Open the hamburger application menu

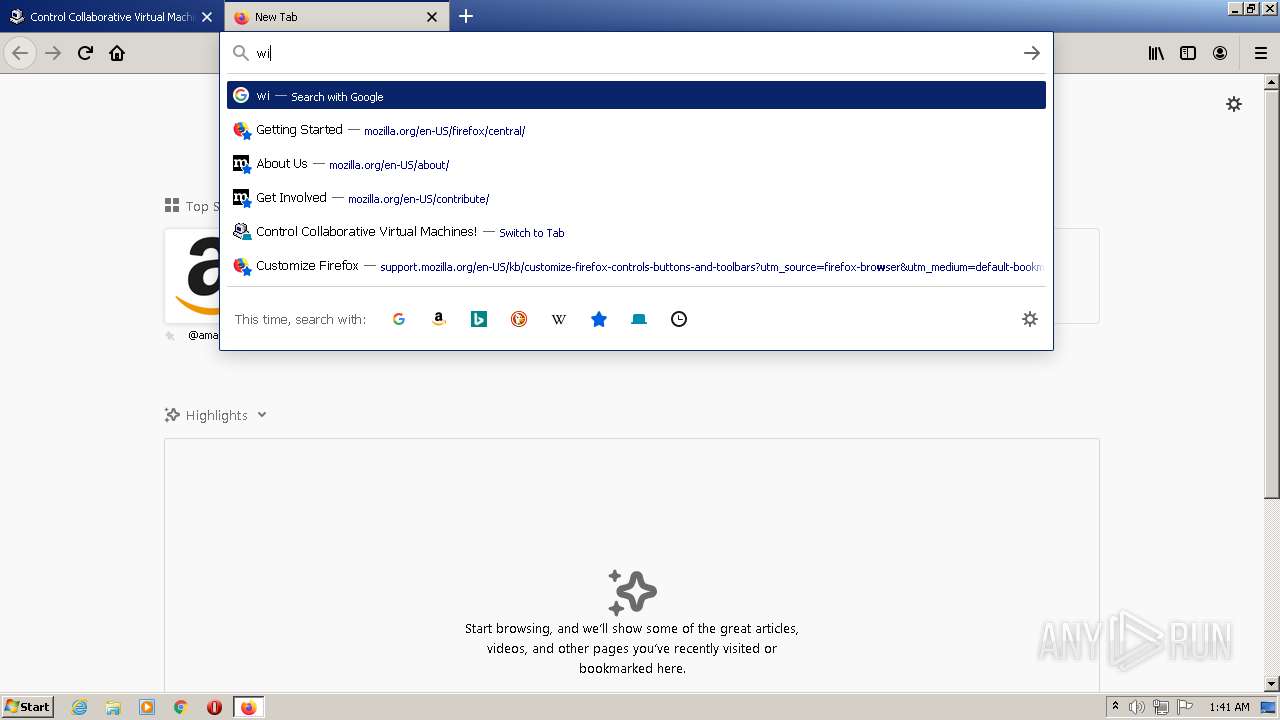1261,53
